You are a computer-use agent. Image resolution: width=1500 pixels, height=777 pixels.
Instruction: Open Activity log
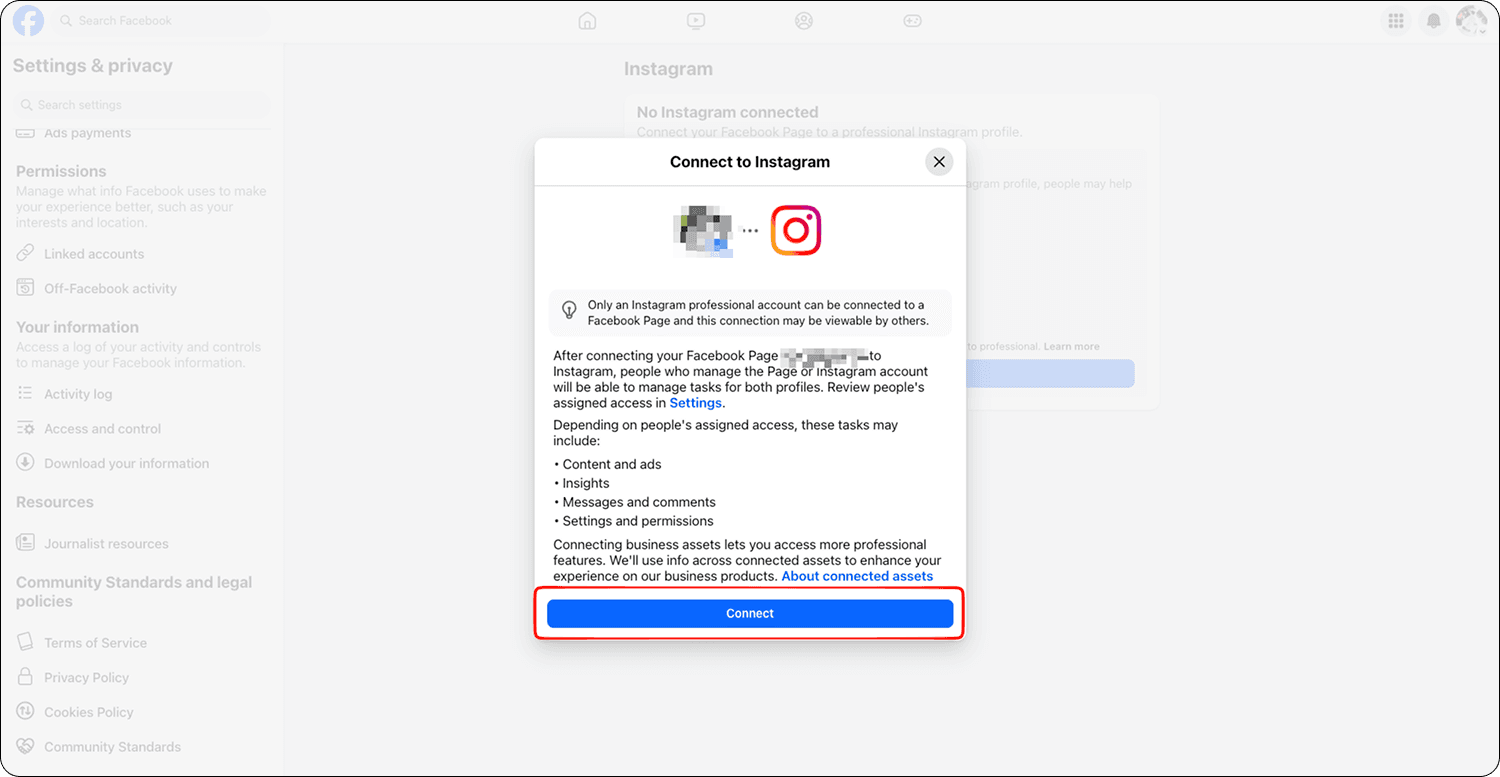pyautogui.click(x=78, y=394)
